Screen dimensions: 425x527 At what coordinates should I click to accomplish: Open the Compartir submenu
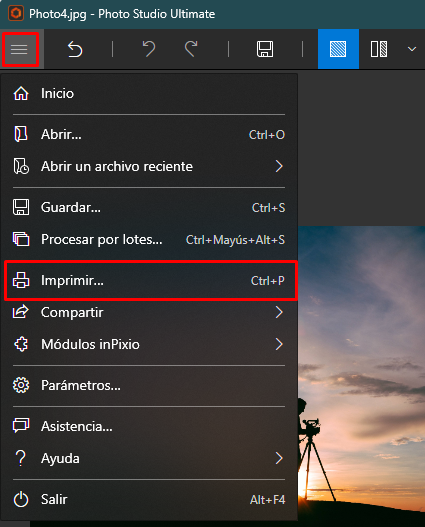(x=149, y=312)
